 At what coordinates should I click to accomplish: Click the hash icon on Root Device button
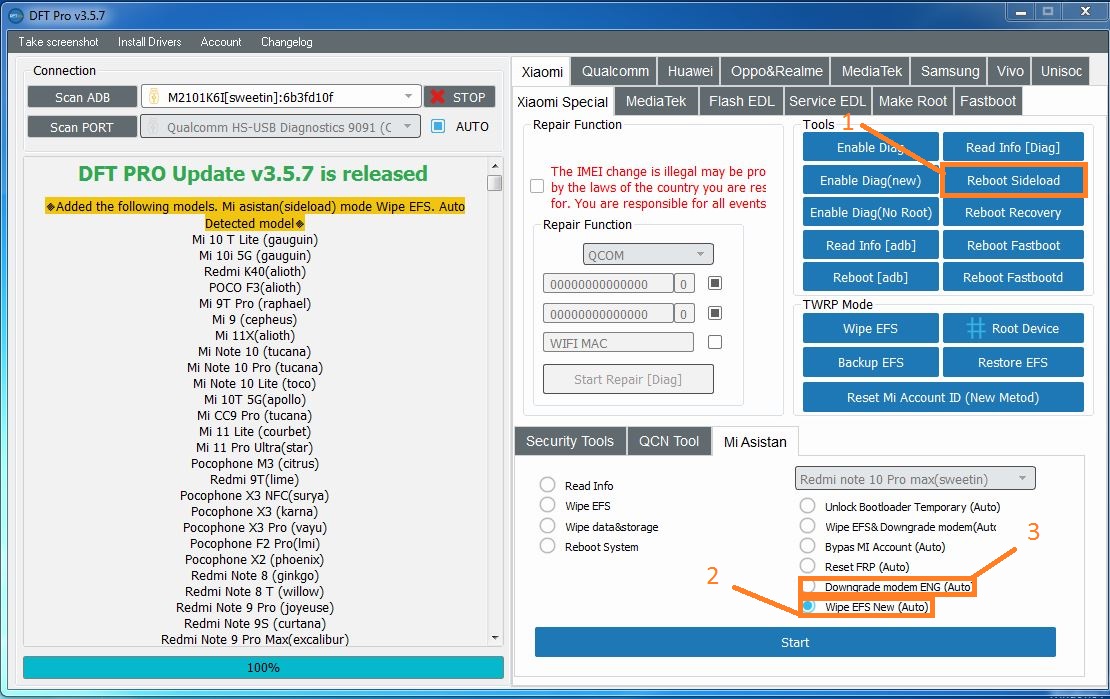tap(975, 328)
